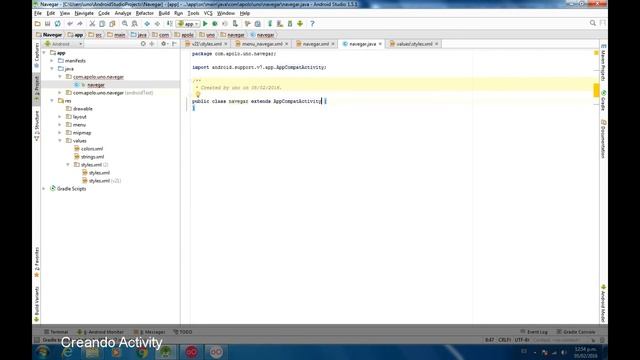Expand the layout folder
This screenshot has height=360, width=640.
coord(60,117)
